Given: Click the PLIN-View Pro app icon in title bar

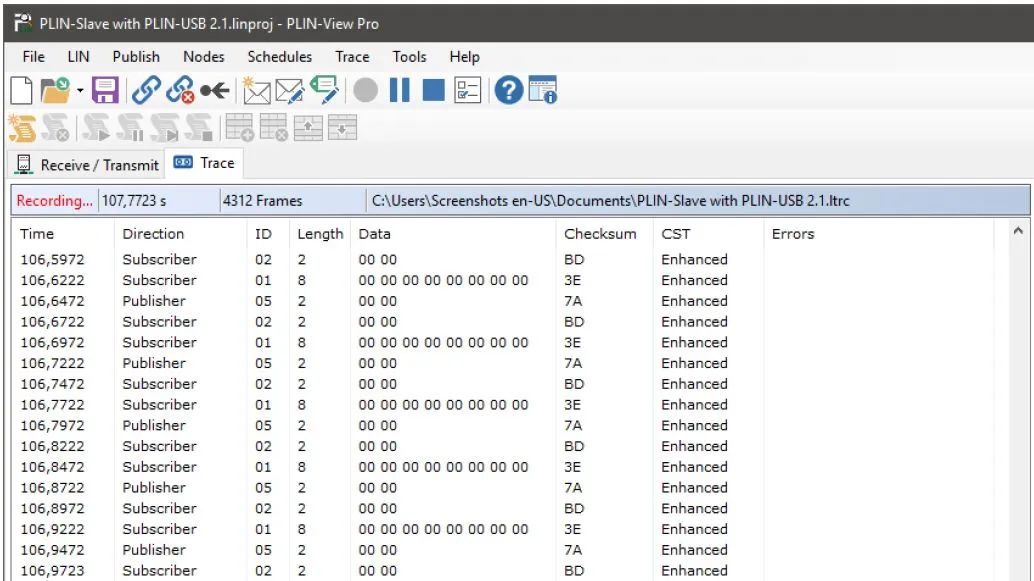Looking at the screenshot, I should [x=22, y=23].
